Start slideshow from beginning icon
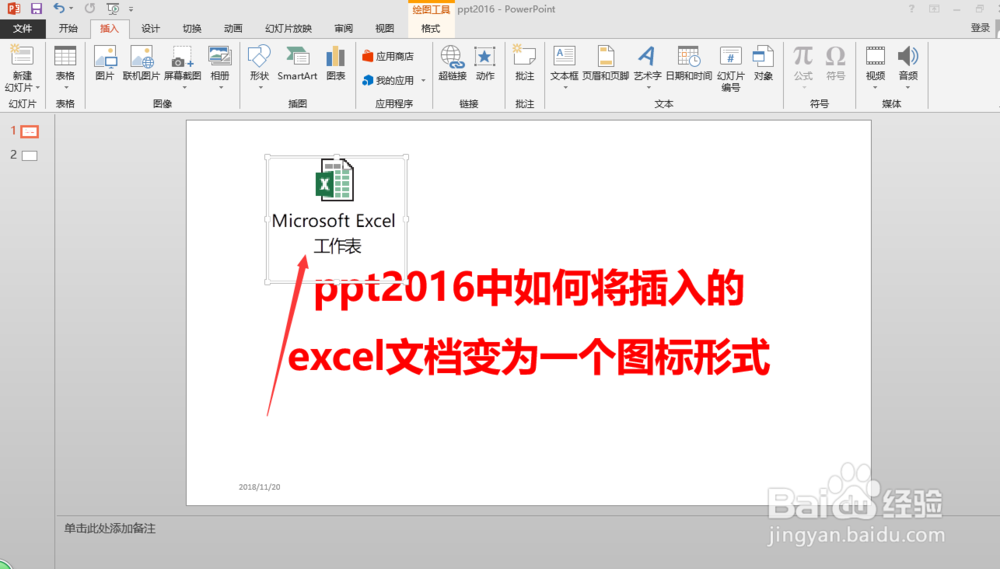 [x=113, y=8]
